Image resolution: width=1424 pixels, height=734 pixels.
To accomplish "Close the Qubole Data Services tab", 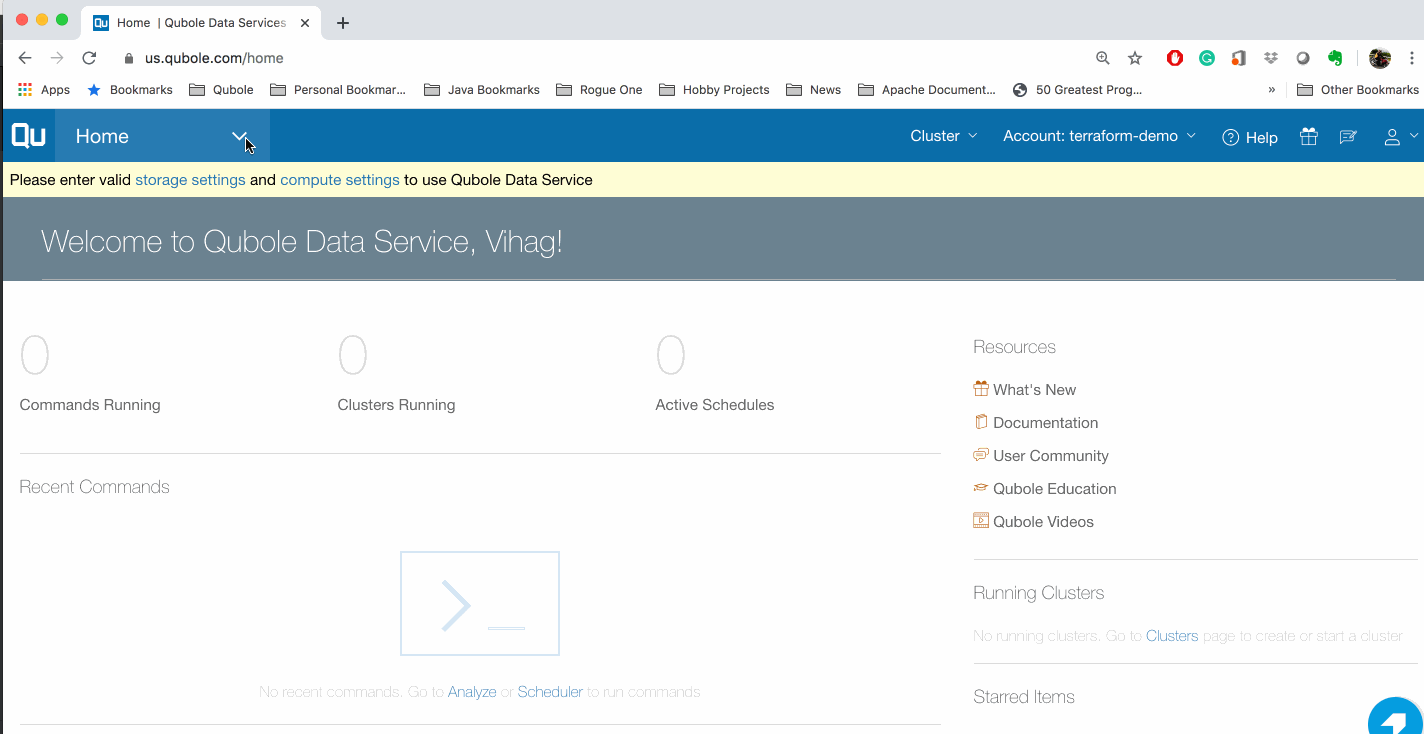I will click(x=303, y=22).
